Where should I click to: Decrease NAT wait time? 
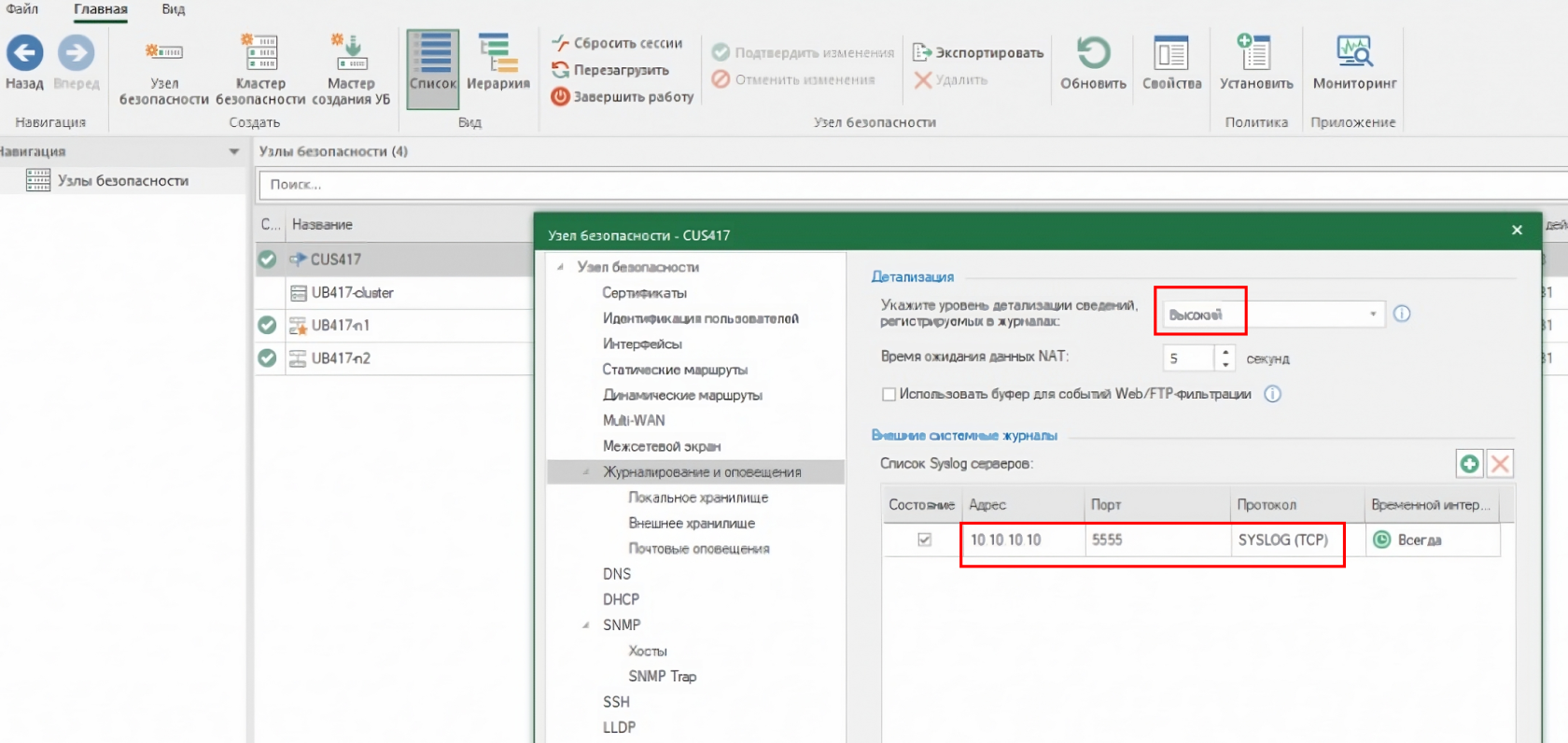[1225, 364]
